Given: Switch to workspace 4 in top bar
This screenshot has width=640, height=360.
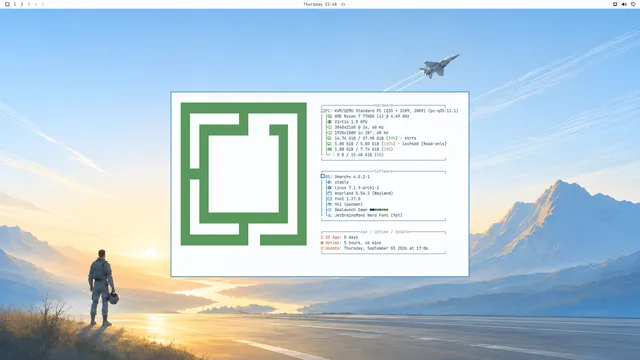Looking at the screenshot, I should point(36,4).
